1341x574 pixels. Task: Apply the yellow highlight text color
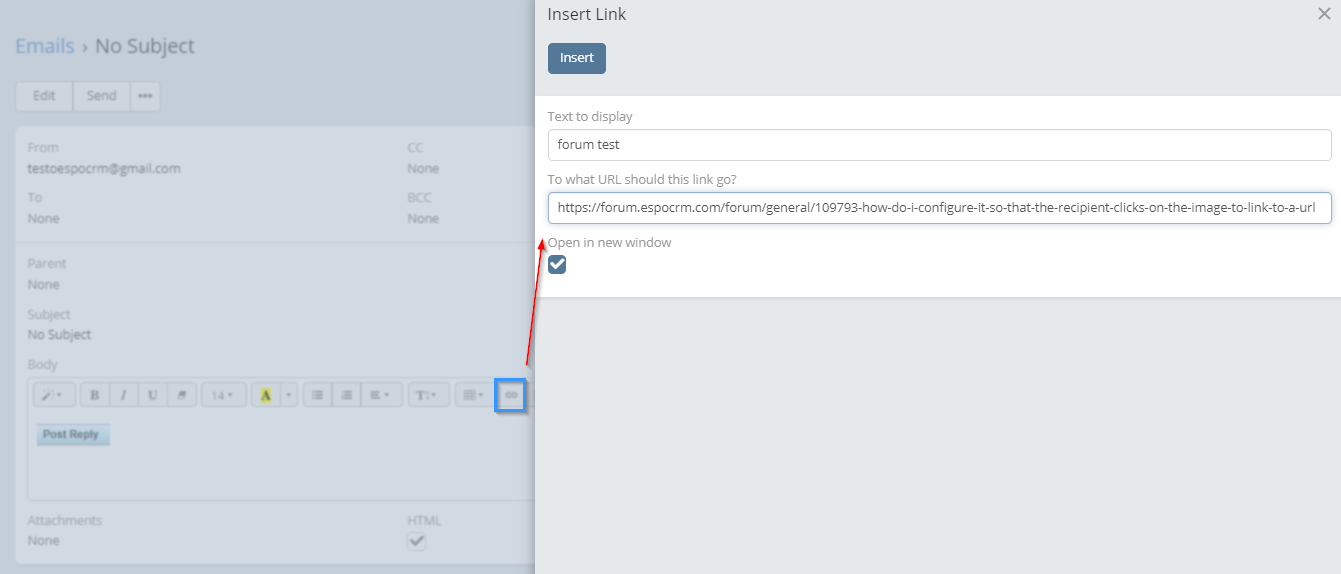point(266,395)
